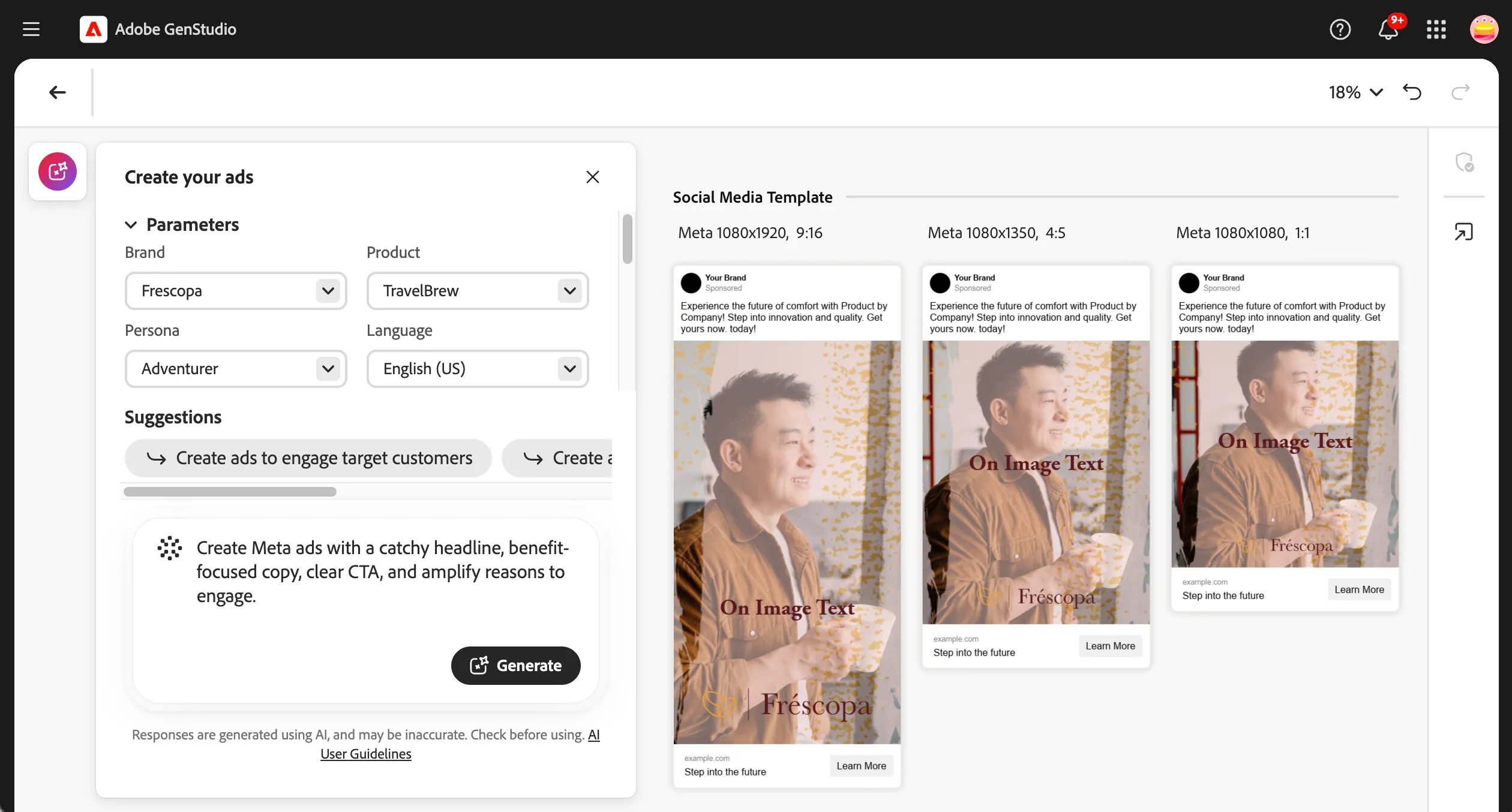Open the Persona dropdown showing Adventurer
Screen dimensions: 1512x812
[x=236, y=369]
